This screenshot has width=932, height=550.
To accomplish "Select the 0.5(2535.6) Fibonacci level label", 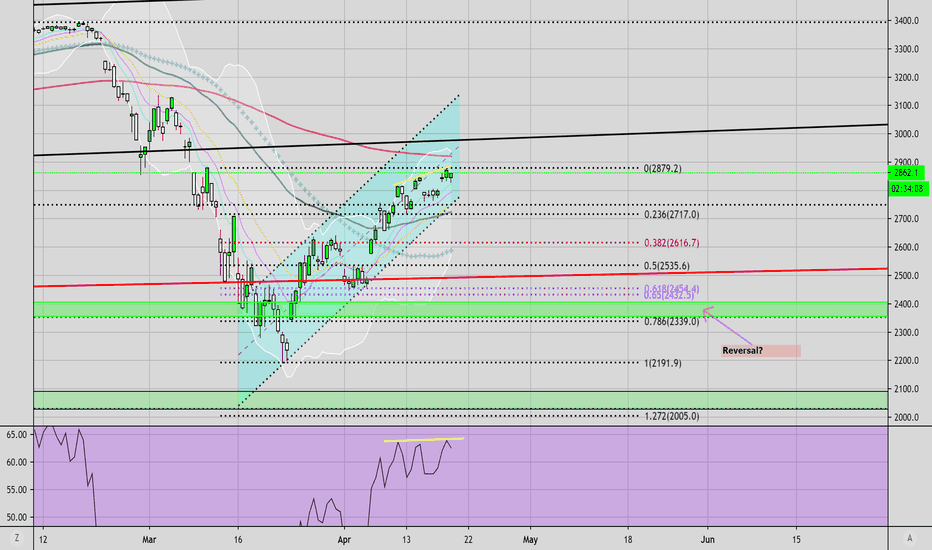I will 667,266.
